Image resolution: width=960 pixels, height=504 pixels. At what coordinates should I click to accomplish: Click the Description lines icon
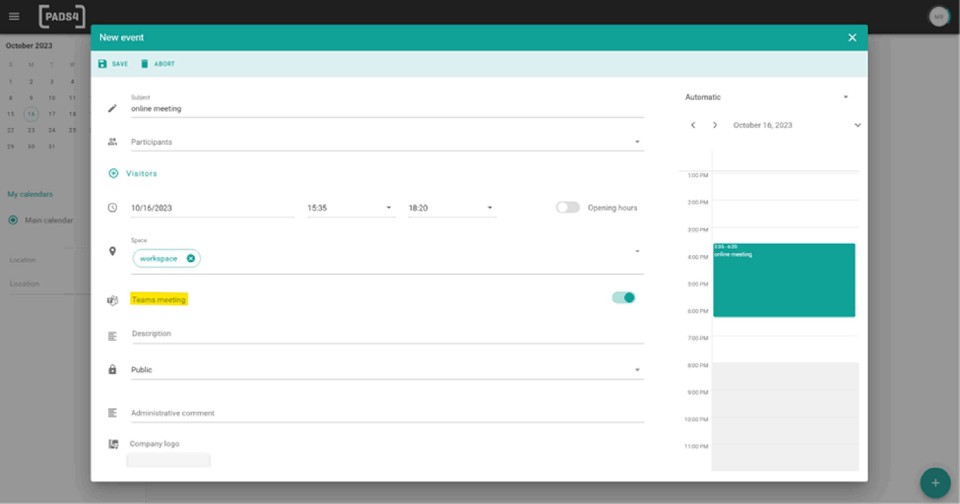click(x=112, y=336)
